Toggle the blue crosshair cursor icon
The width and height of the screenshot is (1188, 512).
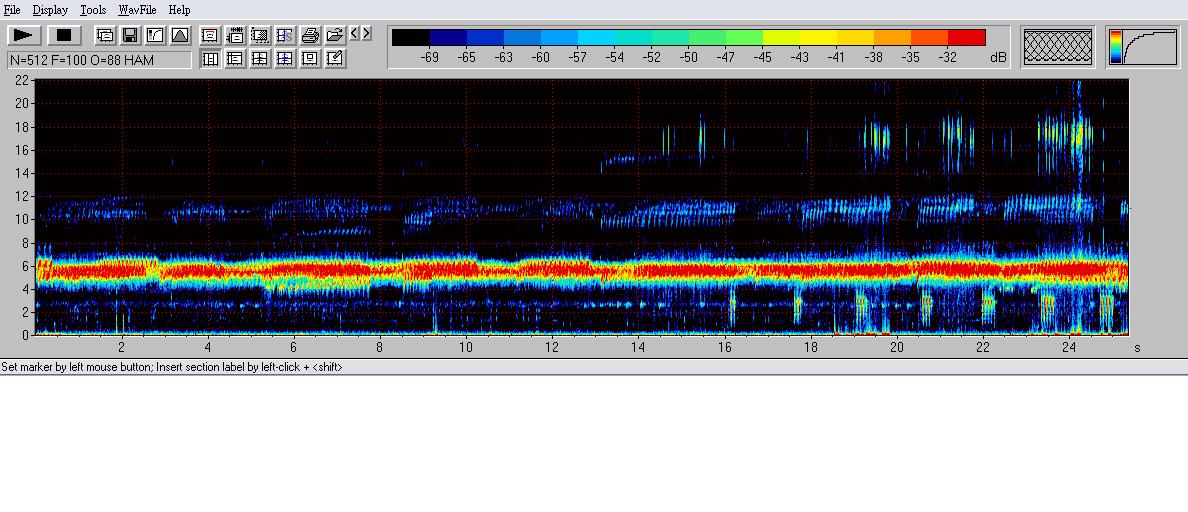click(285, 59)
